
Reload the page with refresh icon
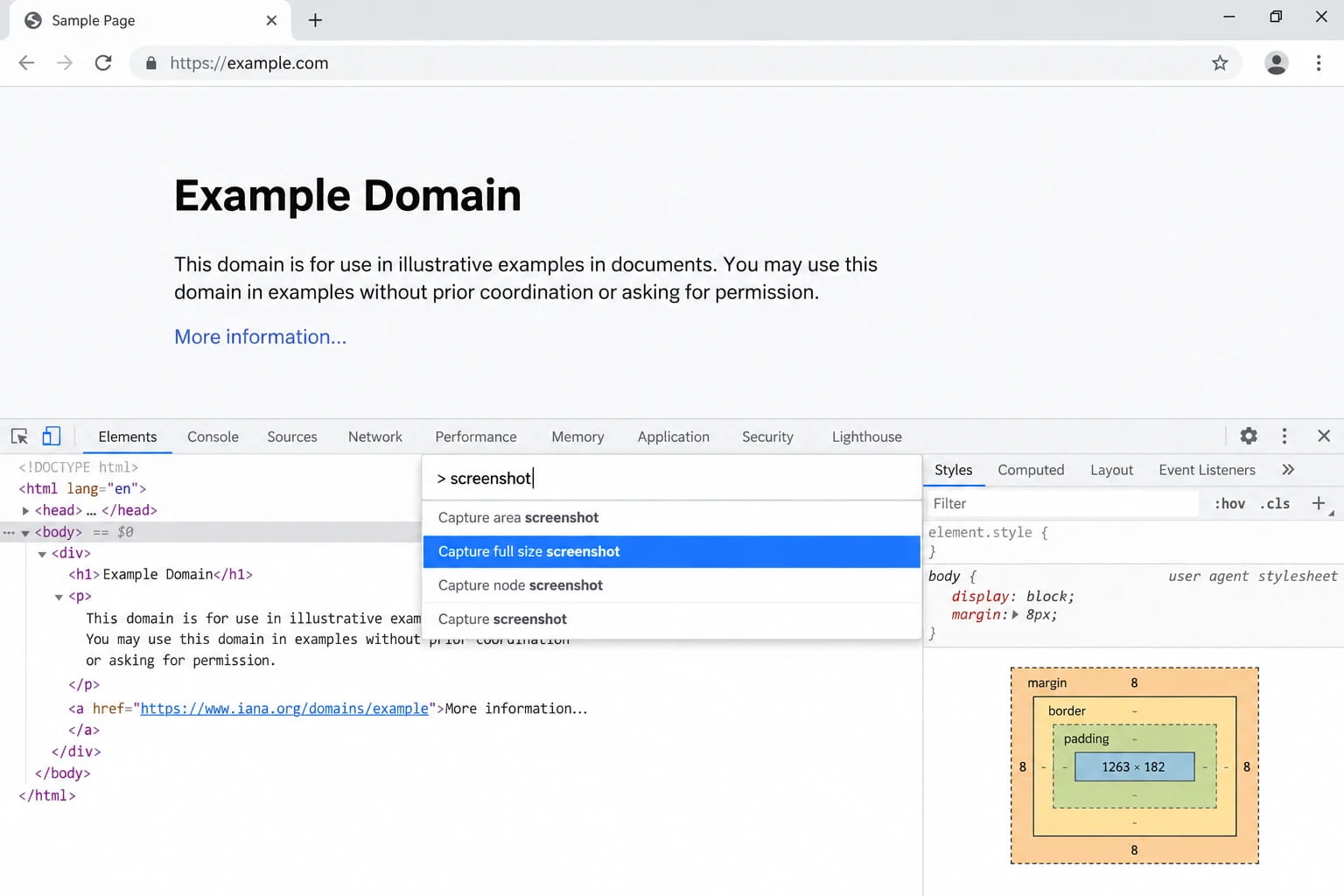tap(103, 63)
